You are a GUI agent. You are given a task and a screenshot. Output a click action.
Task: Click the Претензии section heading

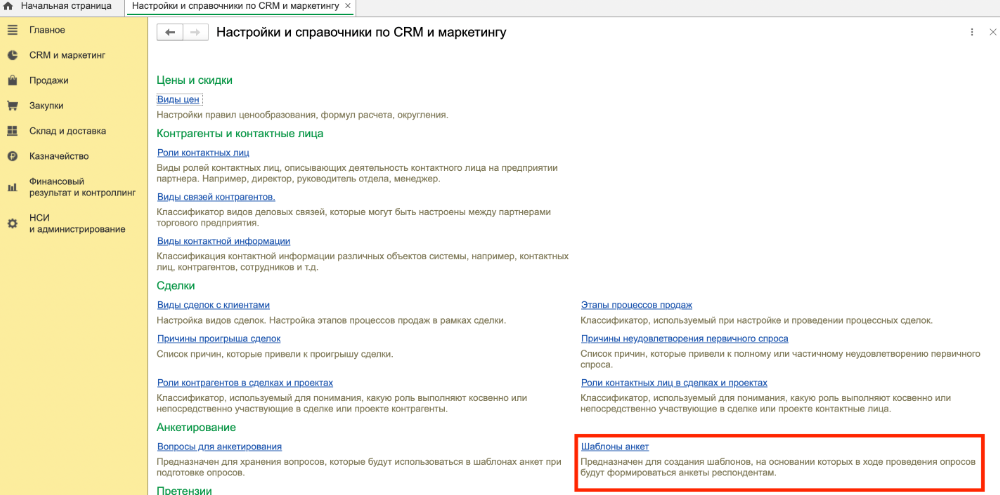pos(184,490)
